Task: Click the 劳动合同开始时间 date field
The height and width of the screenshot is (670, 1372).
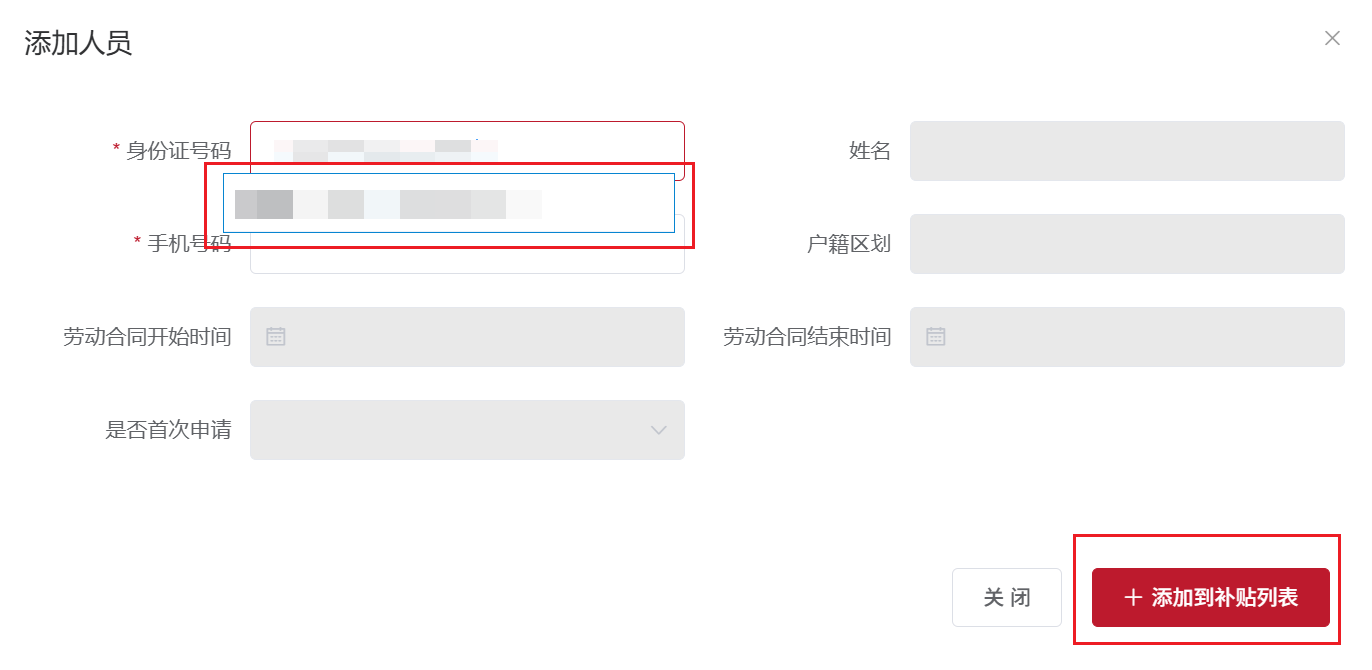Action: click(467, 337)
